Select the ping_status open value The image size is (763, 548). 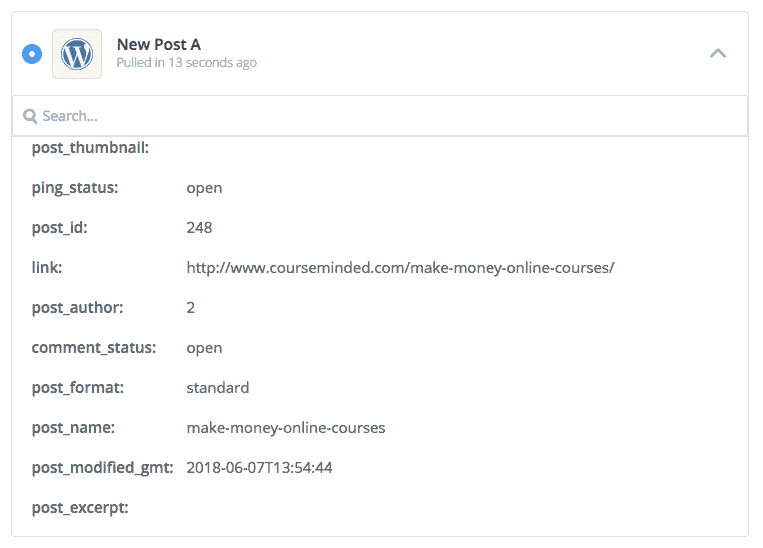[204, 188]
